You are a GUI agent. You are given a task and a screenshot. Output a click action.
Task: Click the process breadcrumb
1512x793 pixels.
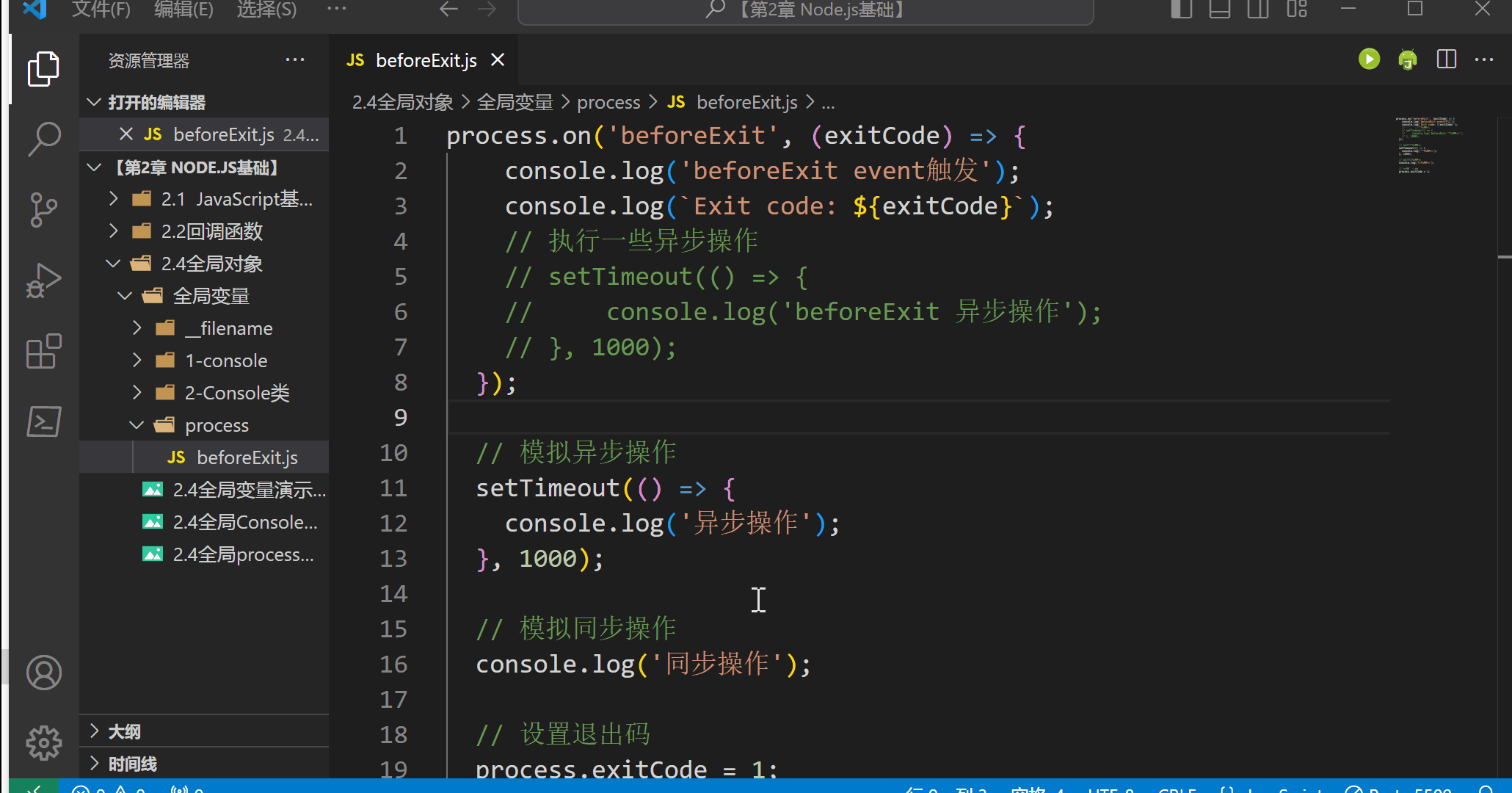(608, 102)
